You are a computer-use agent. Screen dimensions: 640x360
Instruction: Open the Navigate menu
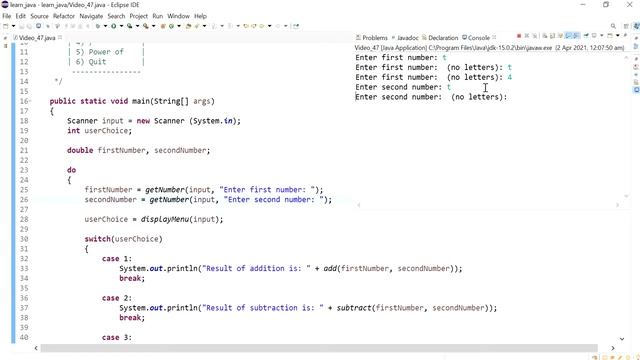pos(91,16)
